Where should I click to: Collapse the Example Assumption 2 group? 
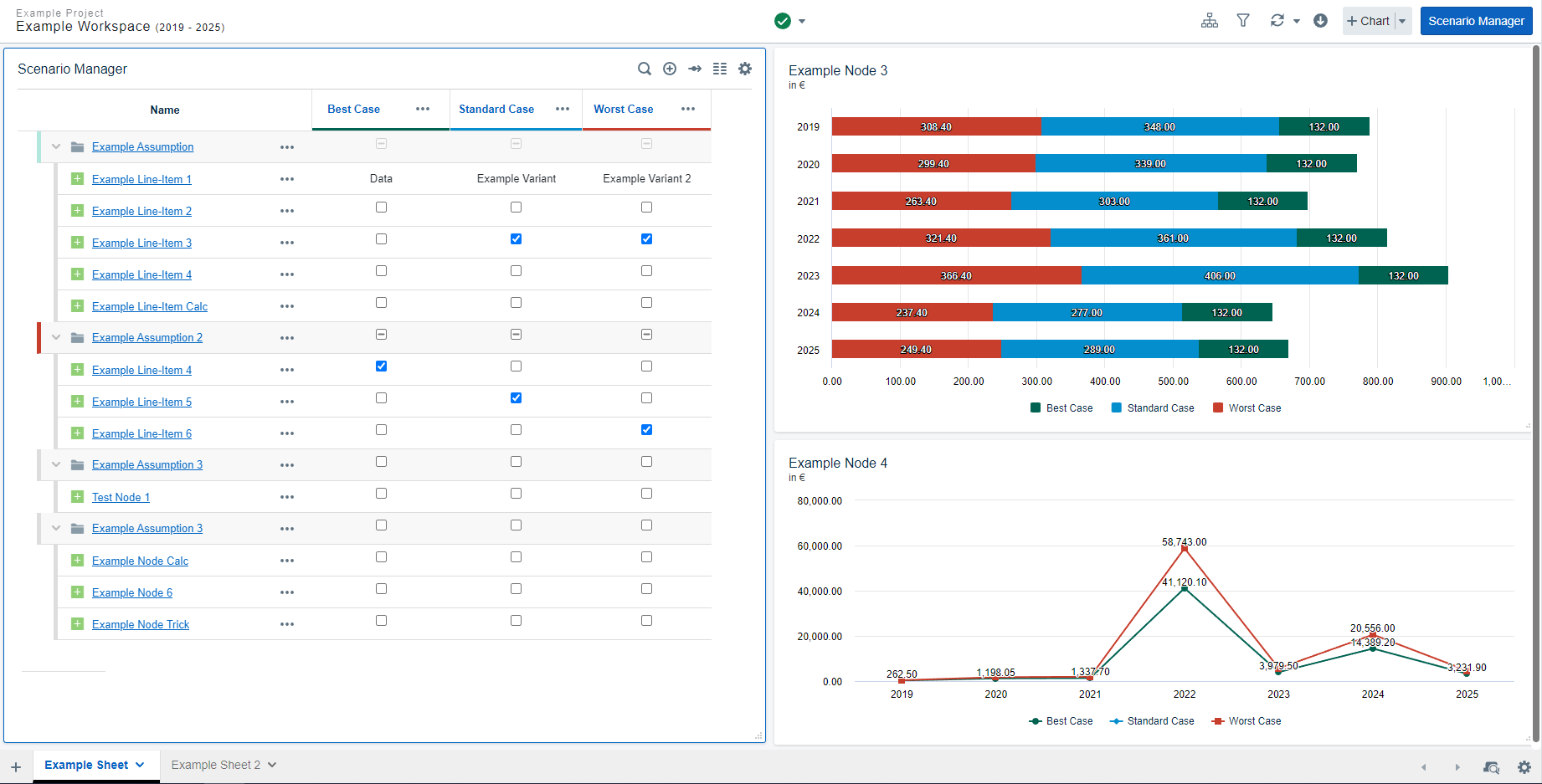(x=55, y=337)
